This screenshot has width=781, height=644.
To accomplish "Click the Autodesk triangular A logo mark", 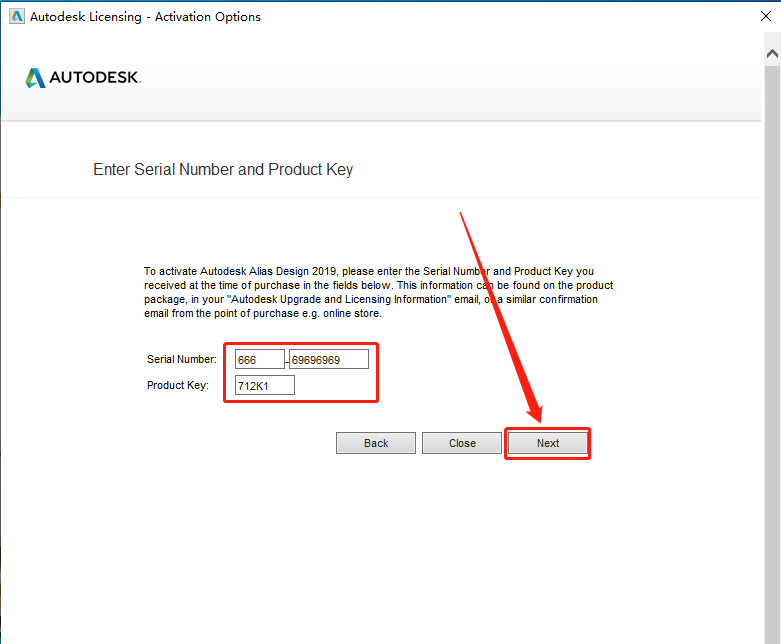I will (35, 78).
